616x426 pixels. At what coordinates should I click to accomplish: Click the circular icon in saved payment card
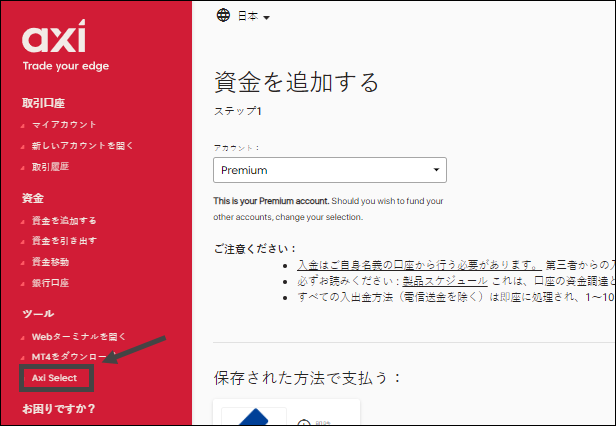coord(303,421)
